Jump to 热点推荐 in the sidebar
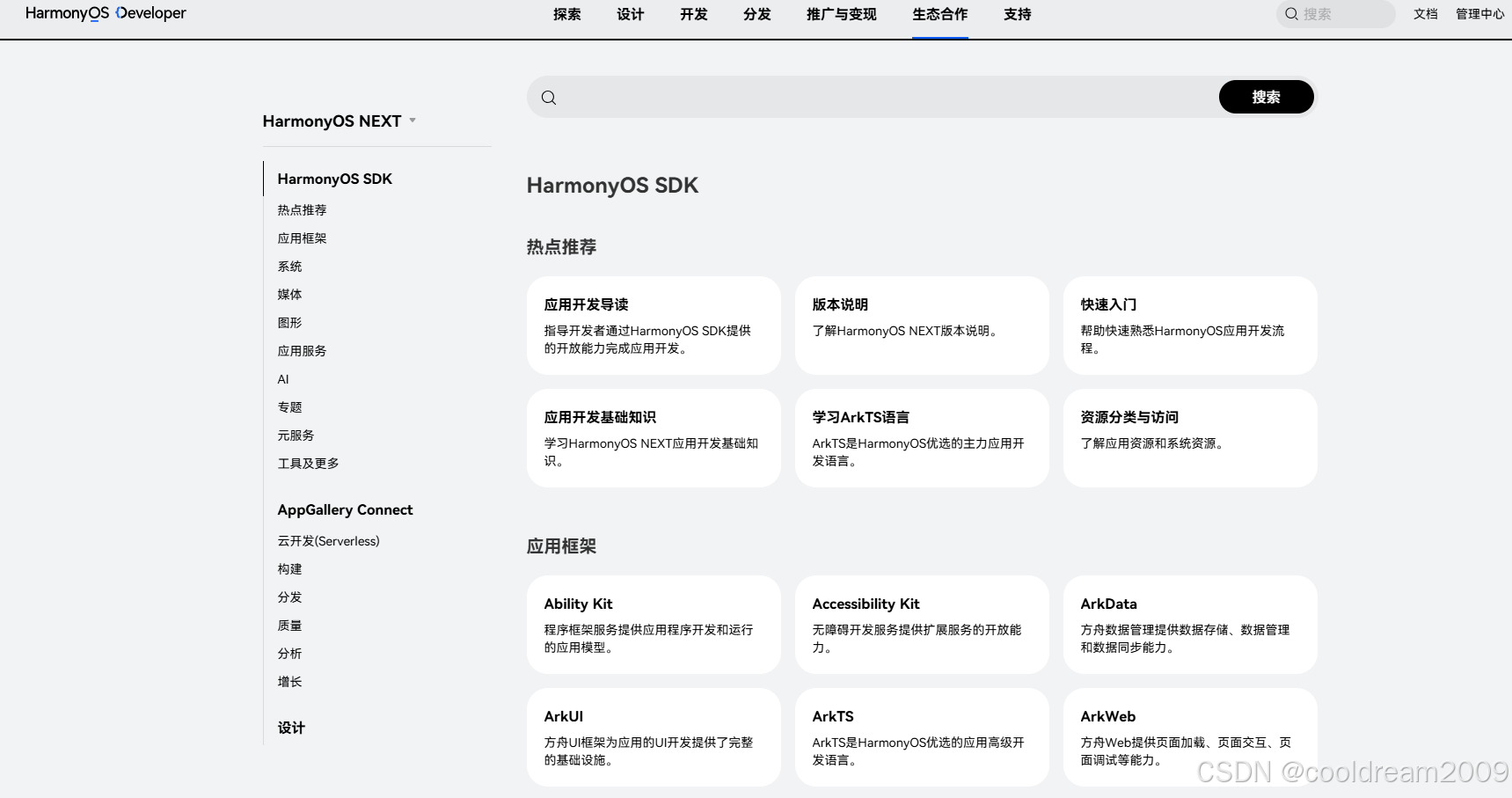Viewport: 1512px width, 798px height. (x=302, y=210)
